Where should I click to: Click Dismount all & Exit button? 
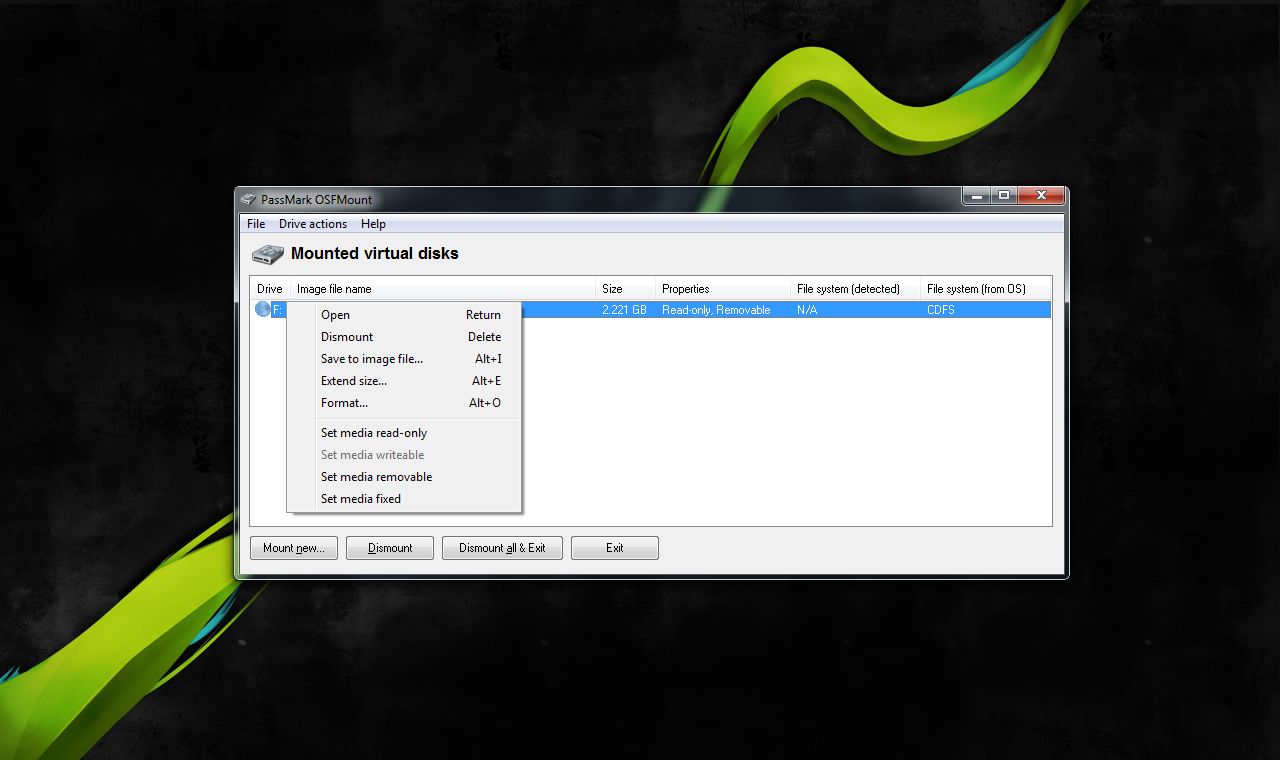coord(502,548)
